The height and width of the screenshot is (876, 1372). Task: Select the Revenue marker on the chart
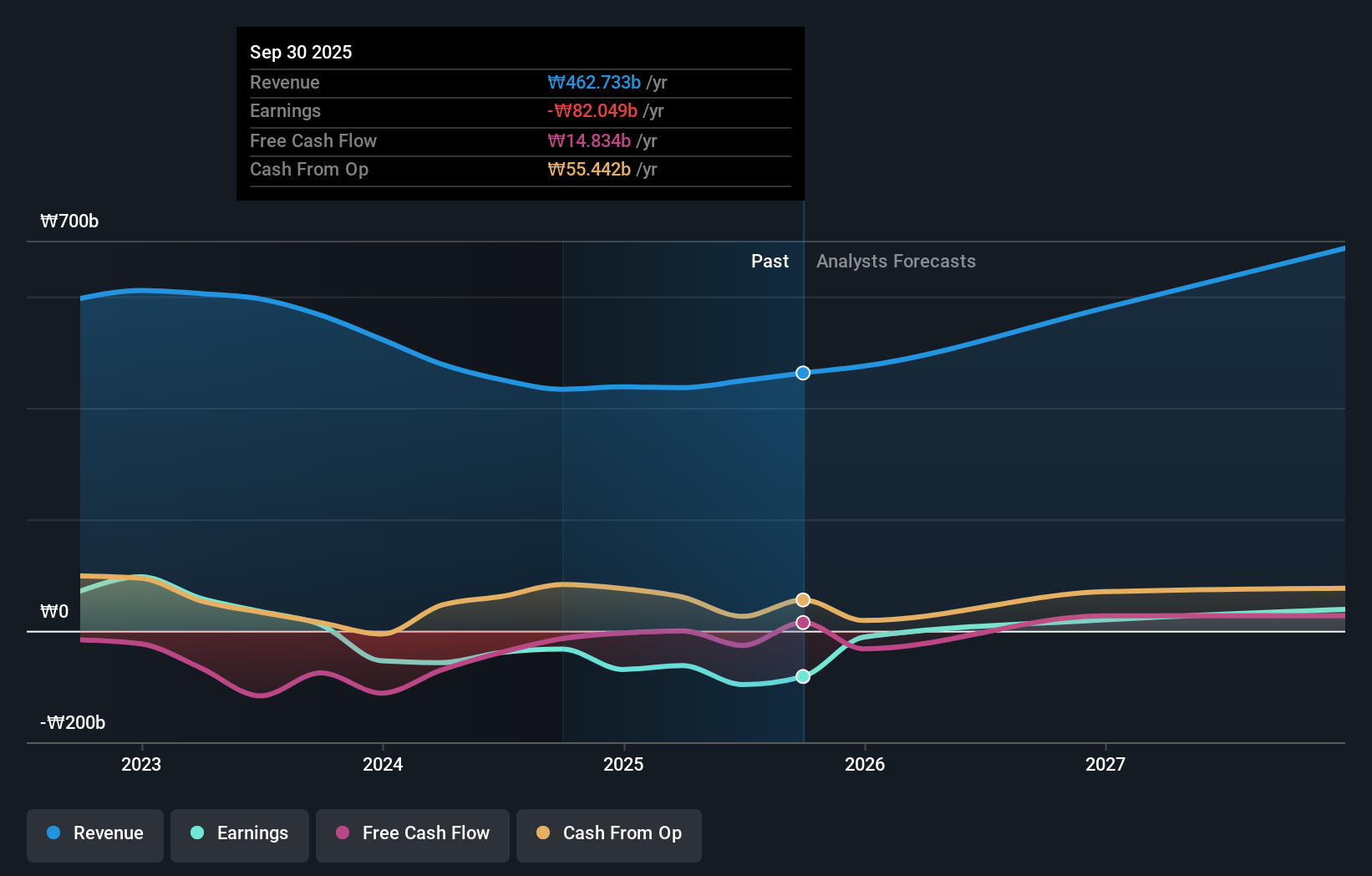[802, 373]
